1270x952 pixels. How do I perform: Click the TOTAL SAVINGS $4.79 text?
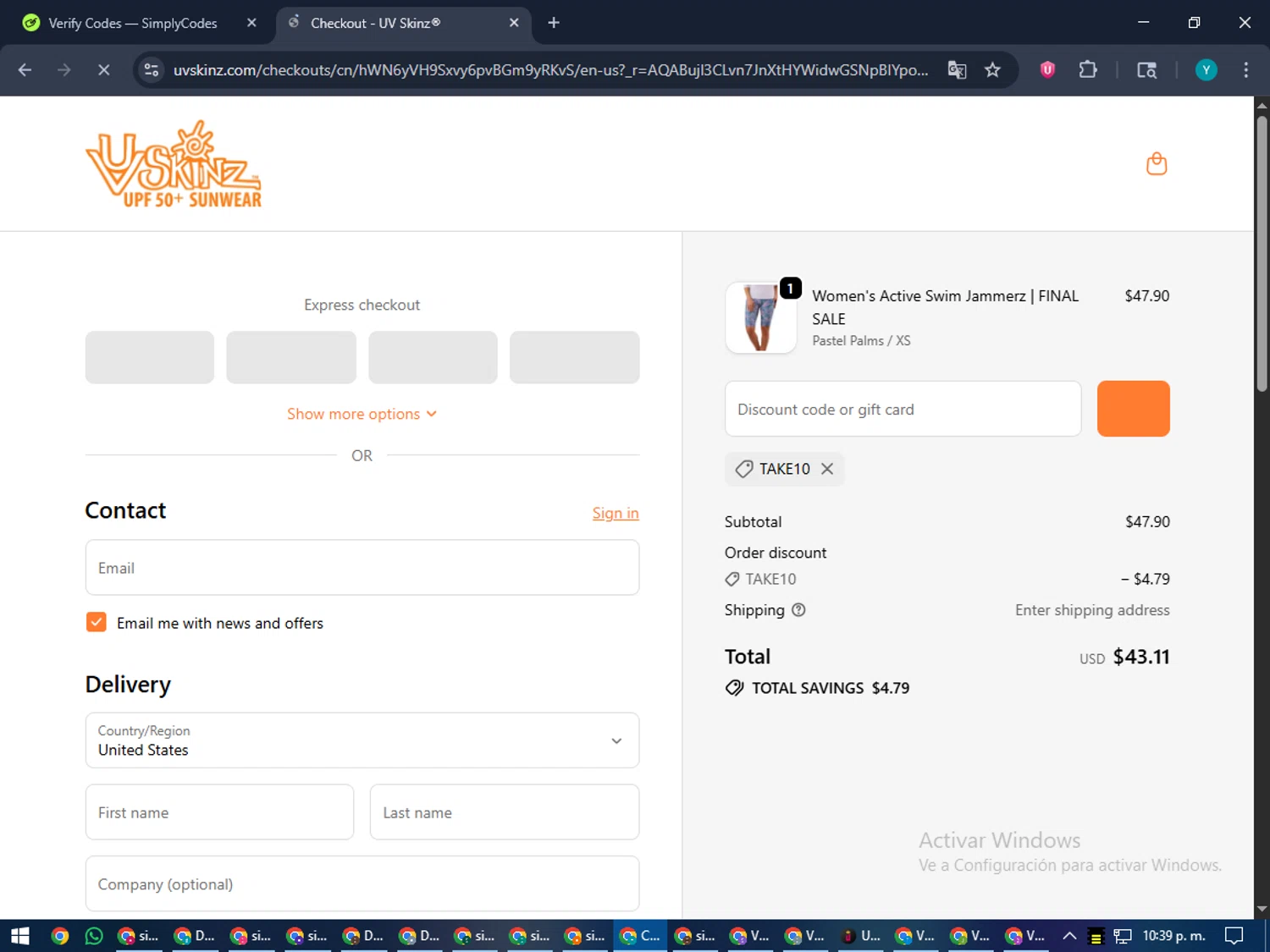pyautogui.click(x=830, y=688)
